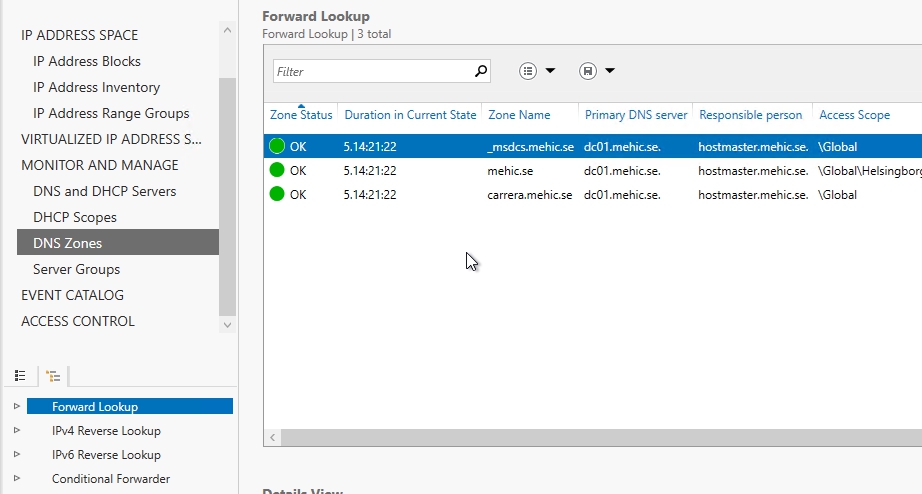Switch to the tree view tab icon
This screenshot has width=922, height=494.
[53, 376]
